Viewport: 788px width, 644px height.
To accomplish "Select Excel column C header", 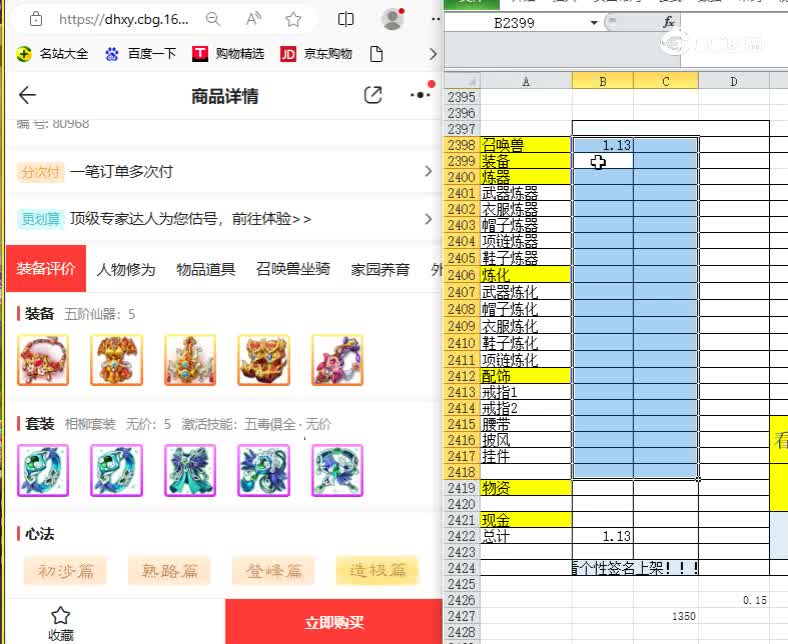I will [666, 81].
